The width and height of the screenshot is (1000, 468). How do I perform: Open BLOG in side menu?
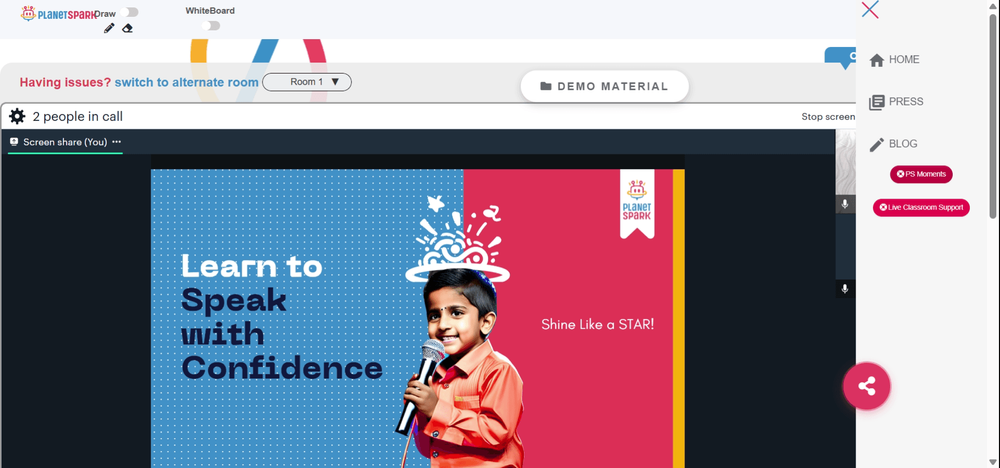click(893, 144)
